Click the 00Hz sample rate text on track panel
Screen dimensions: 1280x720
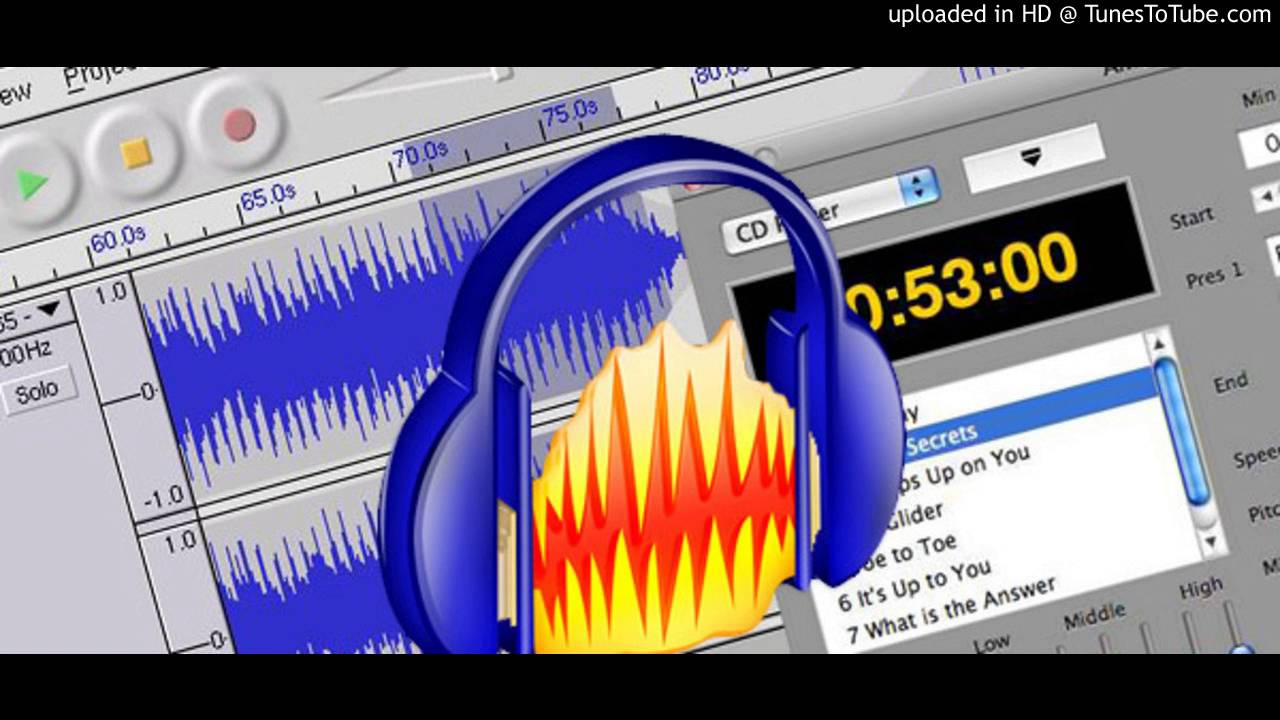pos(26,351)
